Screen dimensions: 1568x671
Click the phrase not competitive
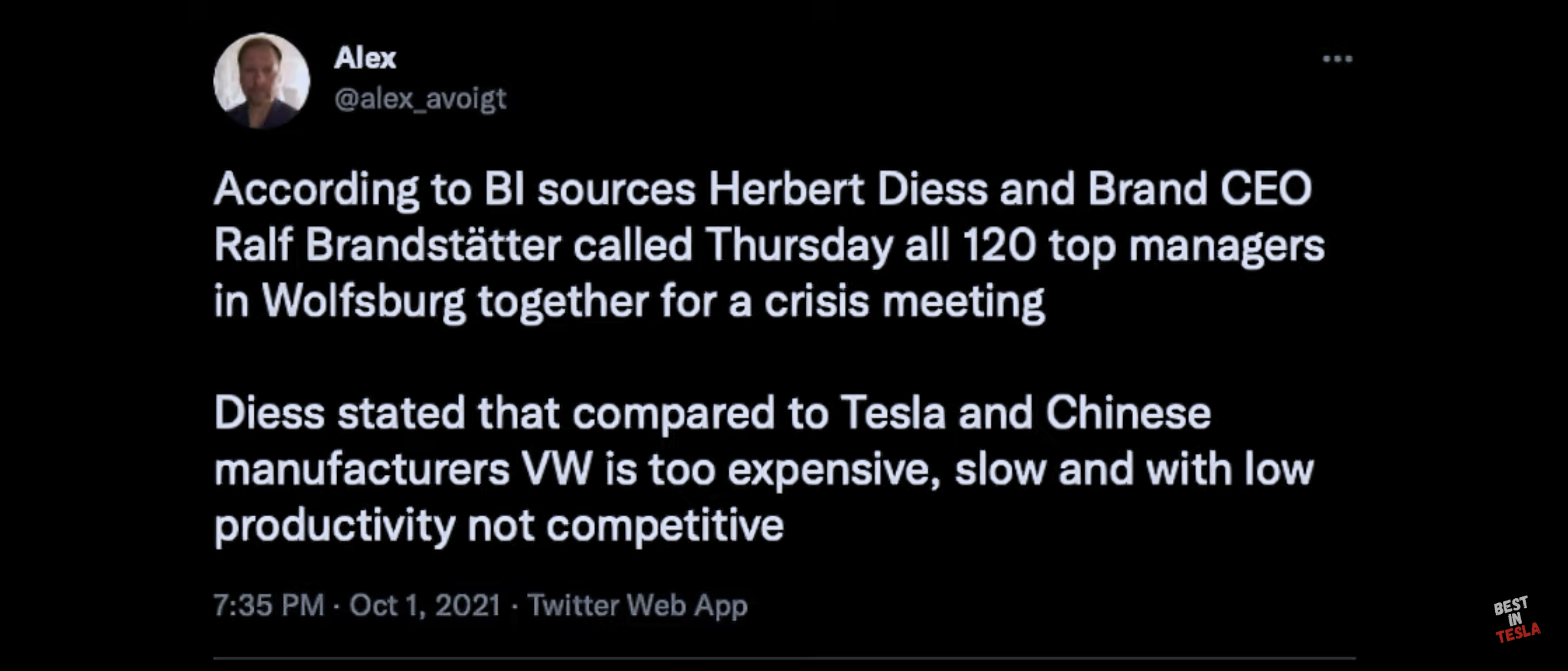coord(626,526)
